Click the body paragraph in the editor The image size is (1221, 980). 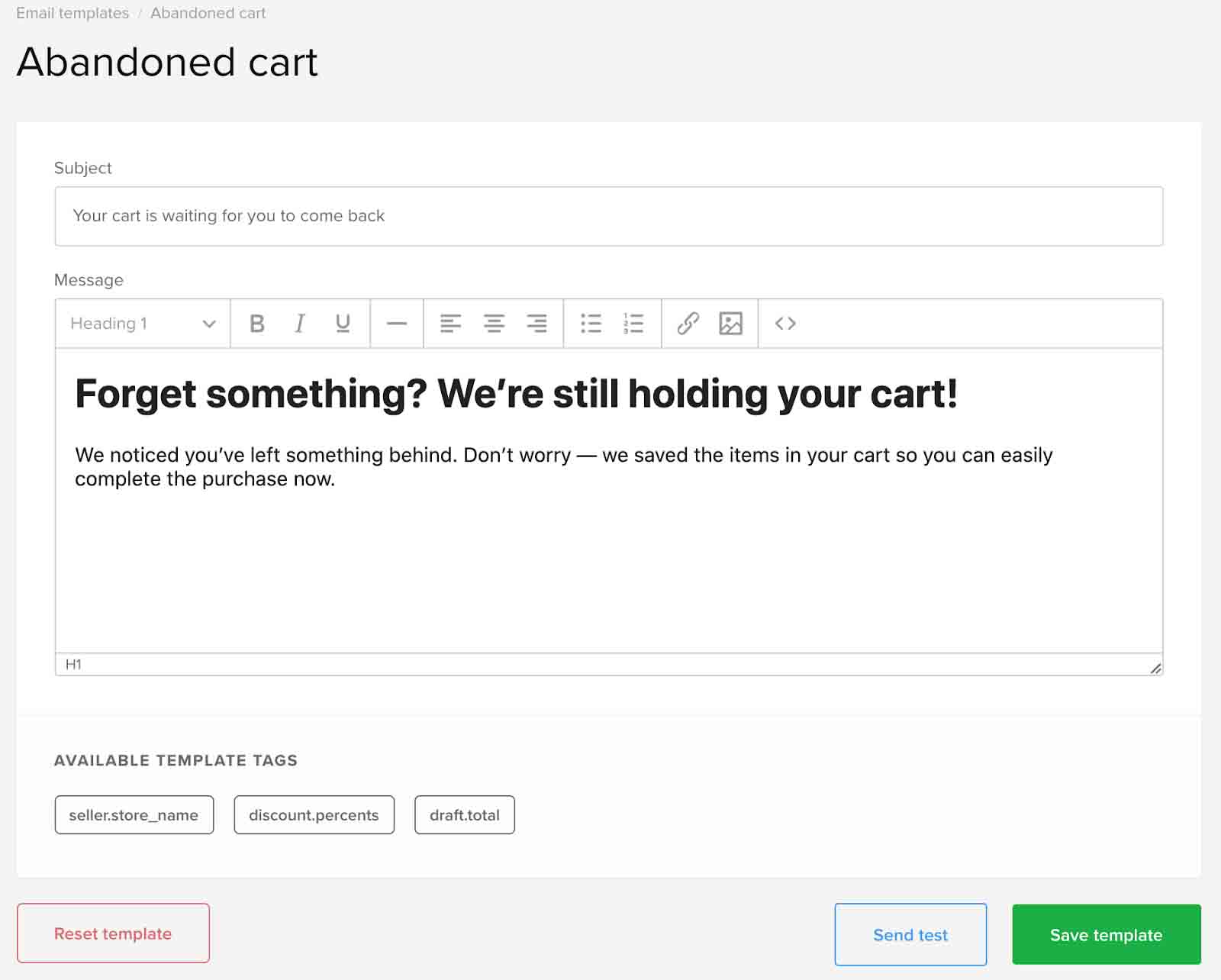(x=563, y=466)
